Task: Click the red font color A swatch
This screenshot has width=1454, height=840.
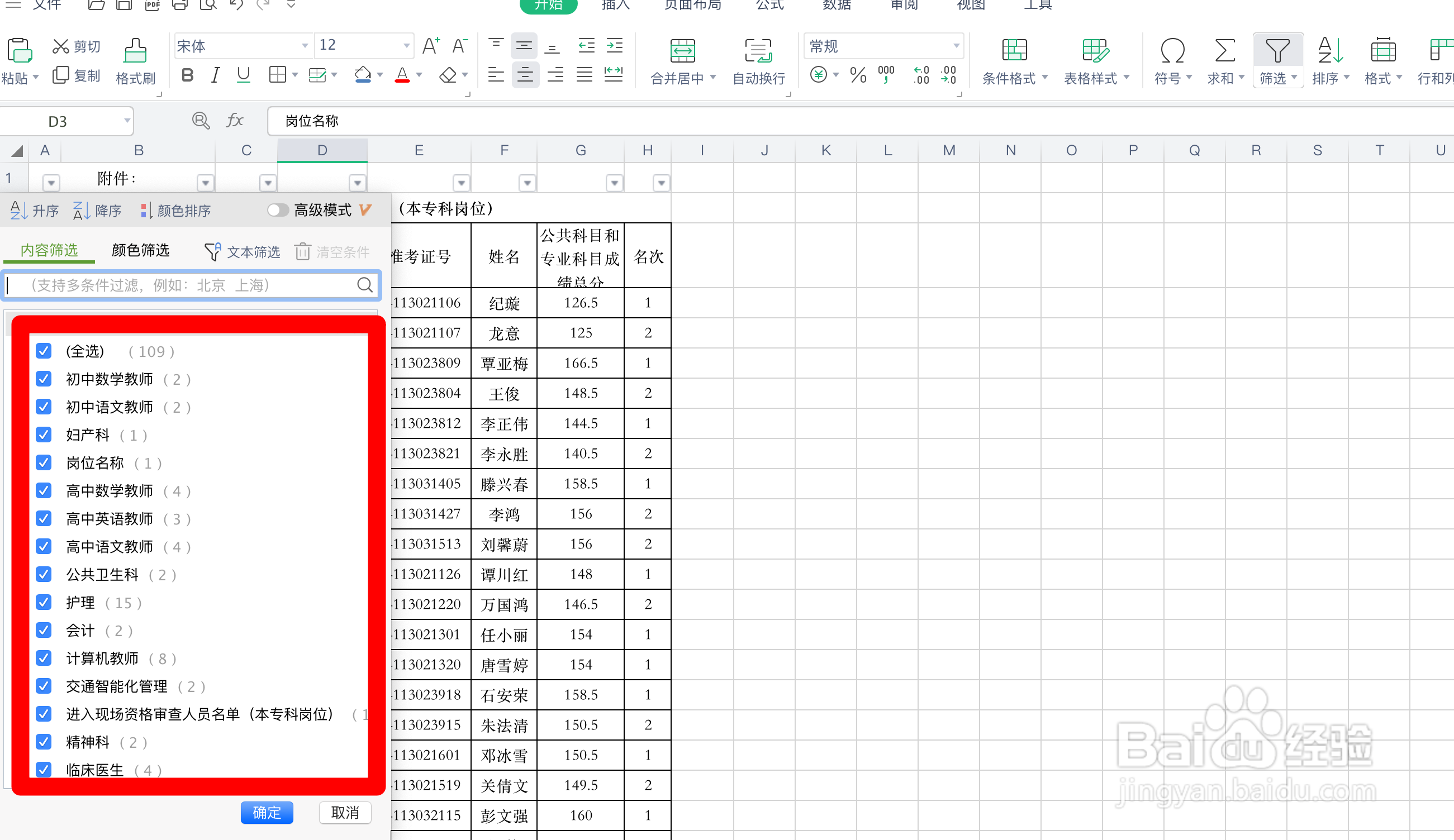Action: (402, 75)
